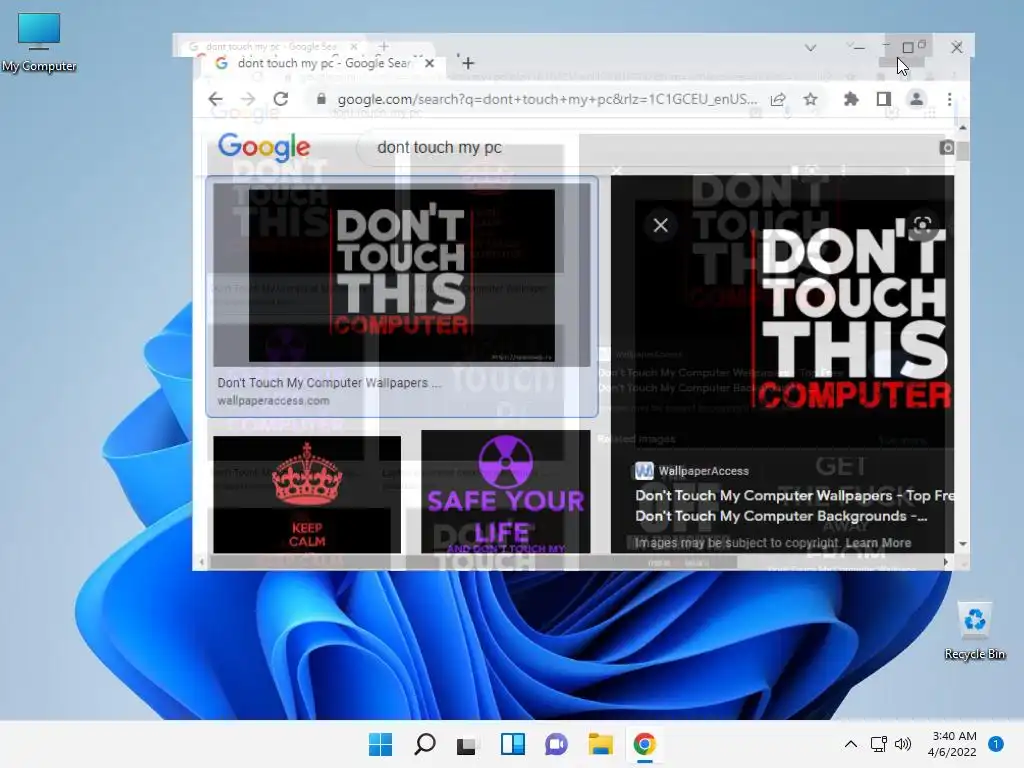Screen dimensions: 1024x768
Task: Close the Chrome window
Action: point(957,48)
